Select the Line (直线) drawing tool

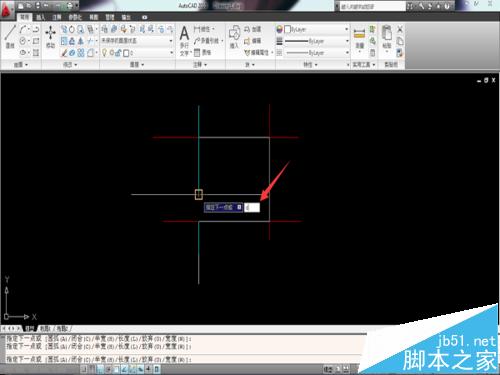pyautogui.click(x=10, y=36)
